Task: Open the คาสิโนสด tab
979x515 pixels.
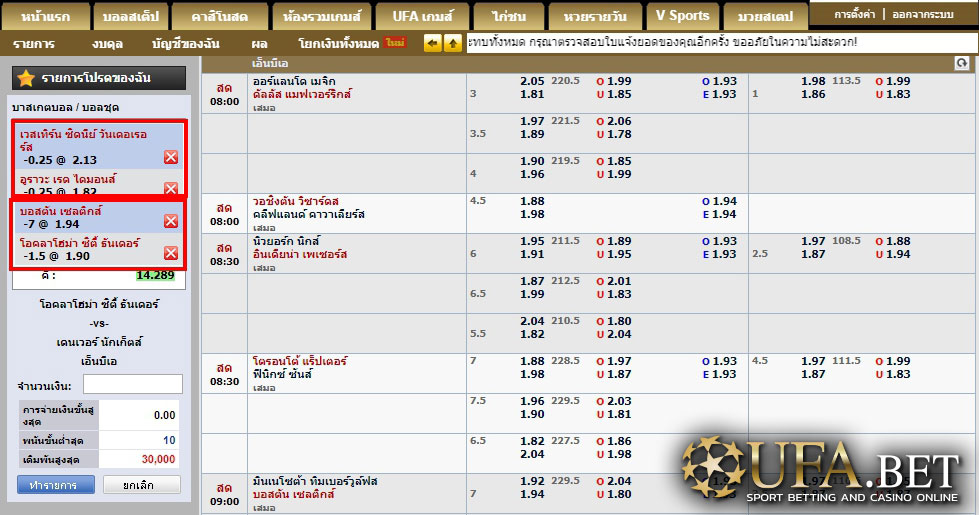Action: [220, 16]
